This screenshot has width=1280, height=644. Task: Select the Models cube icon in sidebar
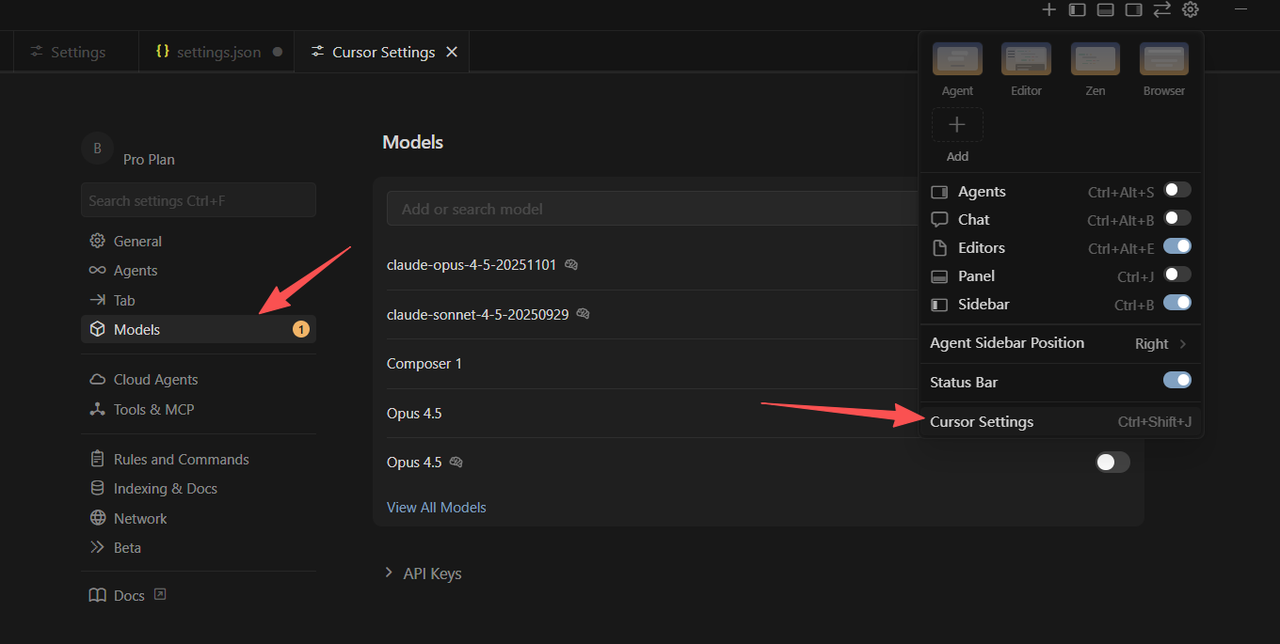click(x=97, y=329)
